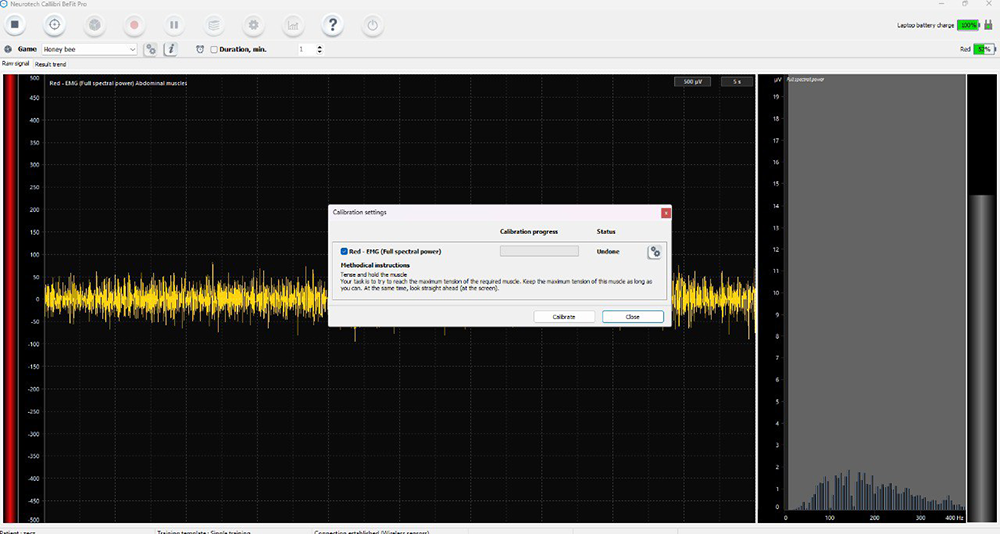This screenshot has height=534, width=1000.
Task: Open game info with the 'i' icon
Action: click(x=170, y=49)
